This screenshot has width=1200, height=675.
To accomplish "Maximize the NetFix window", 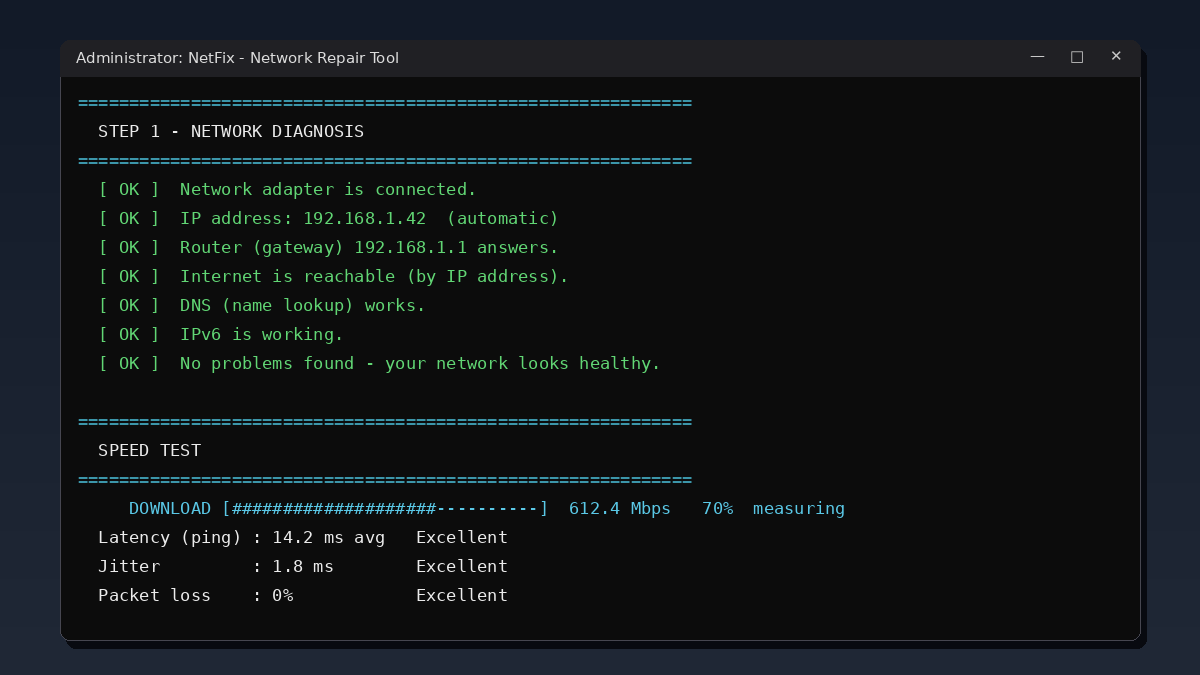I will [1077, 57].
